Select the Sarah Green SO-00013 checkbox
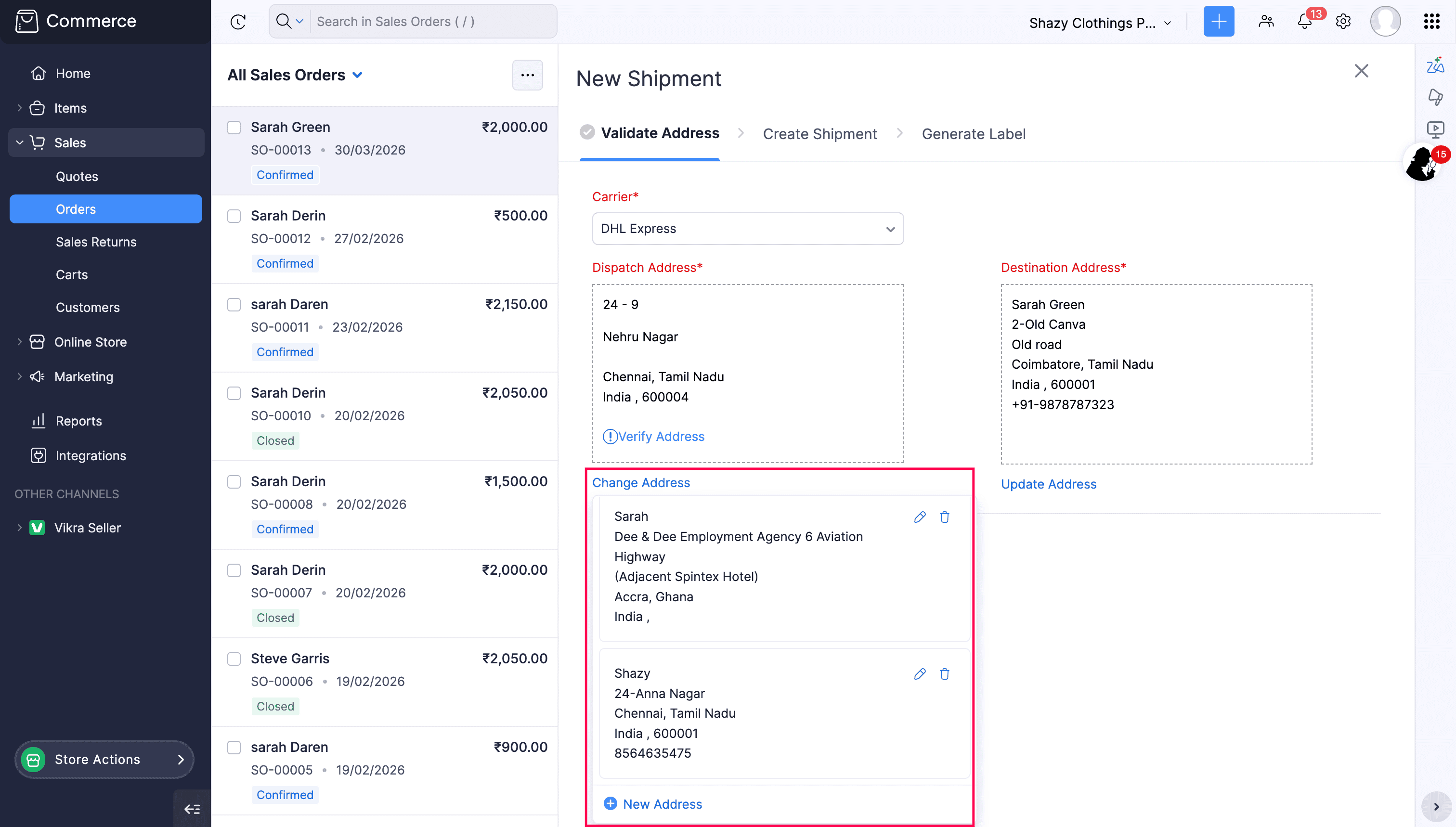Image resolution: width=1456 pixels, height=827 pixels. pos(234,127)
